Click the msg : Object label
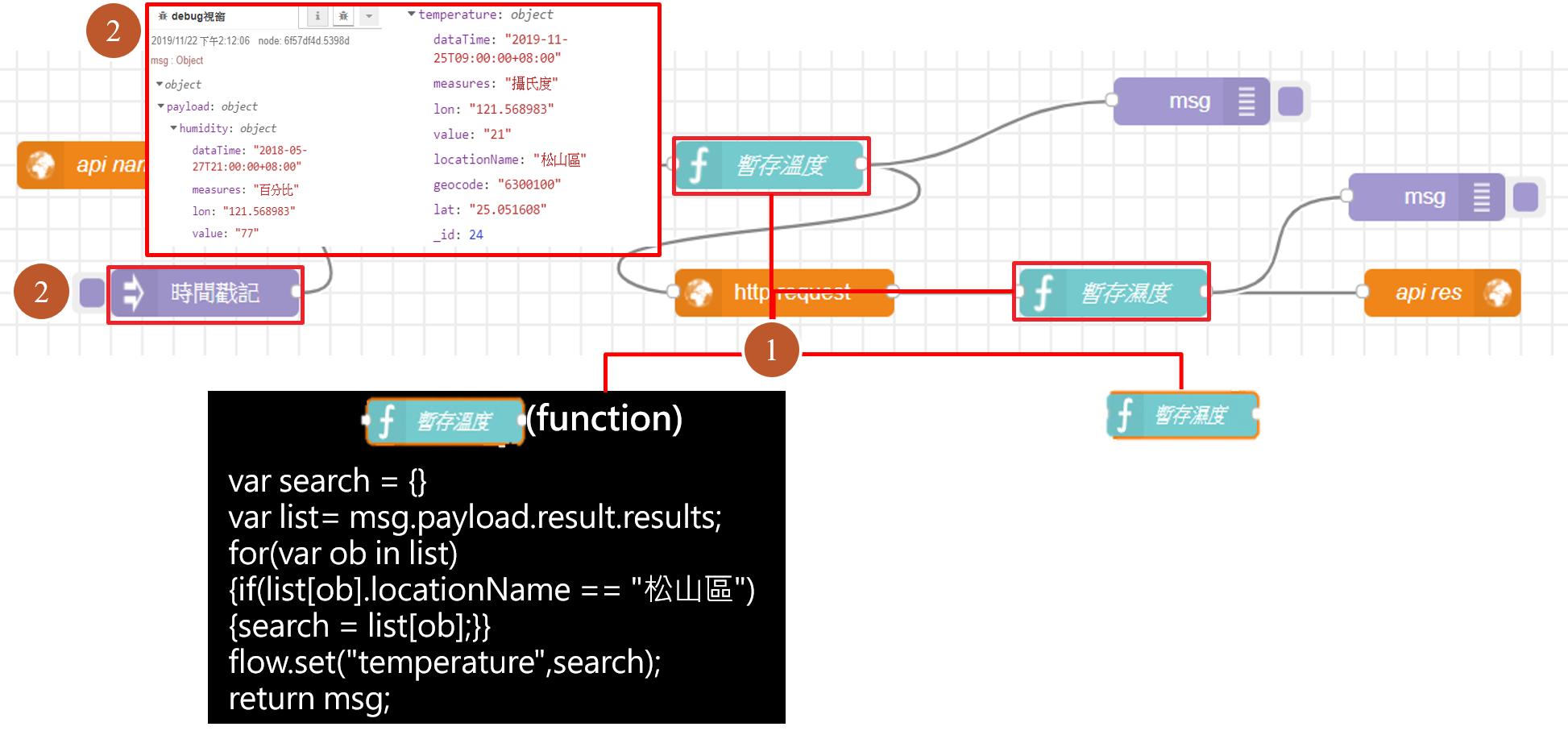 click(177, 60)
